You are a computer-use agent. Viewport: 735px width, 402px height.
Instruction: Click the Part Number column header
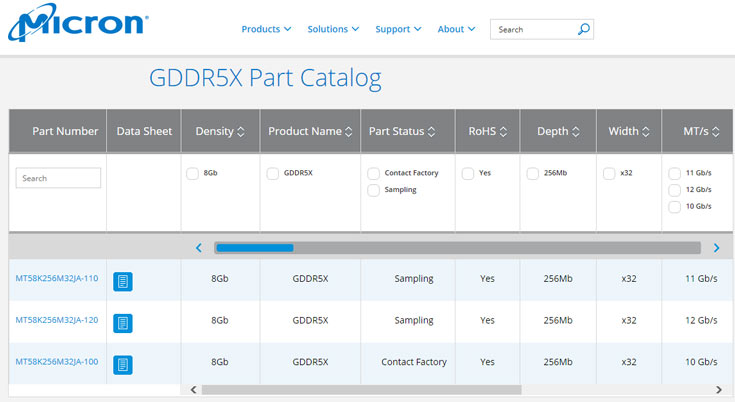pos(58,131)
